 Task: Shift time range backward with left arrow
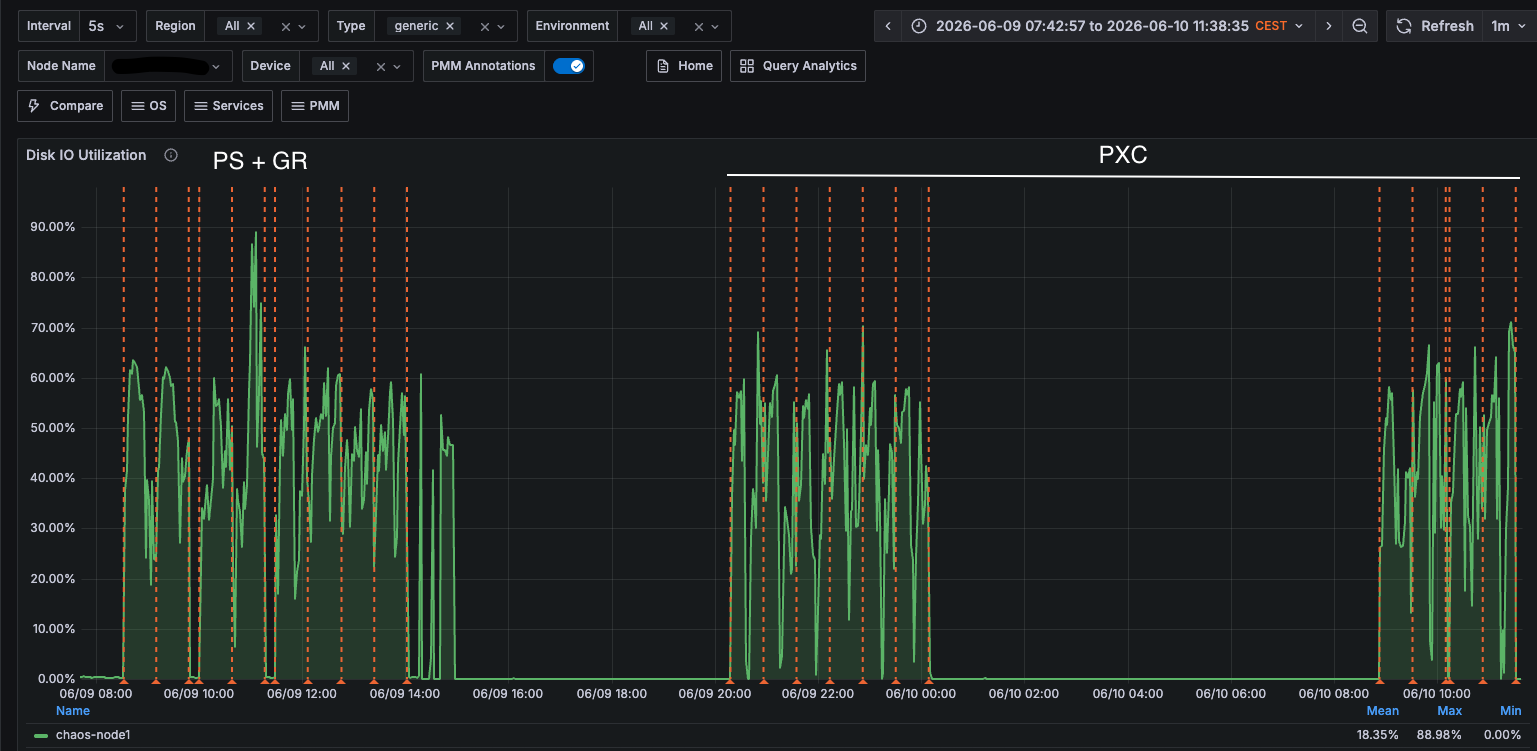click(x=888, y=26)
